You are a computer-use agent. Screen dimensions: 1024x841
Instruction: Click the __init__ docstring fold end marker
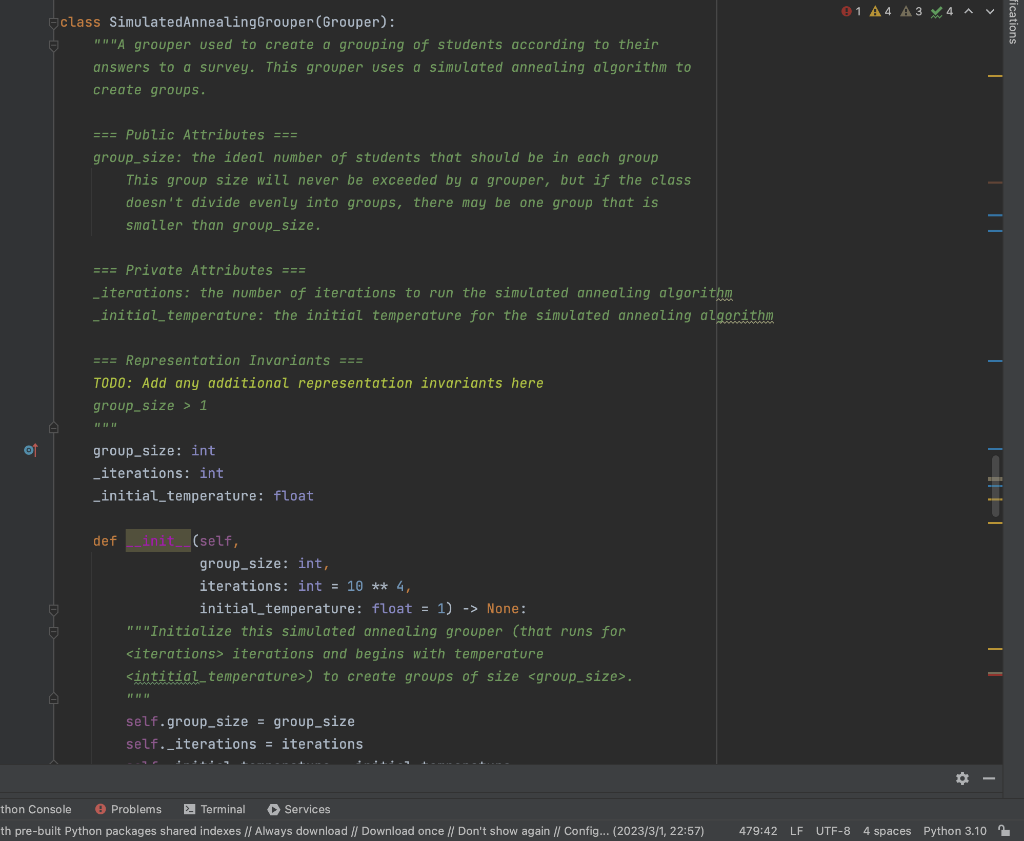point(54,699)
